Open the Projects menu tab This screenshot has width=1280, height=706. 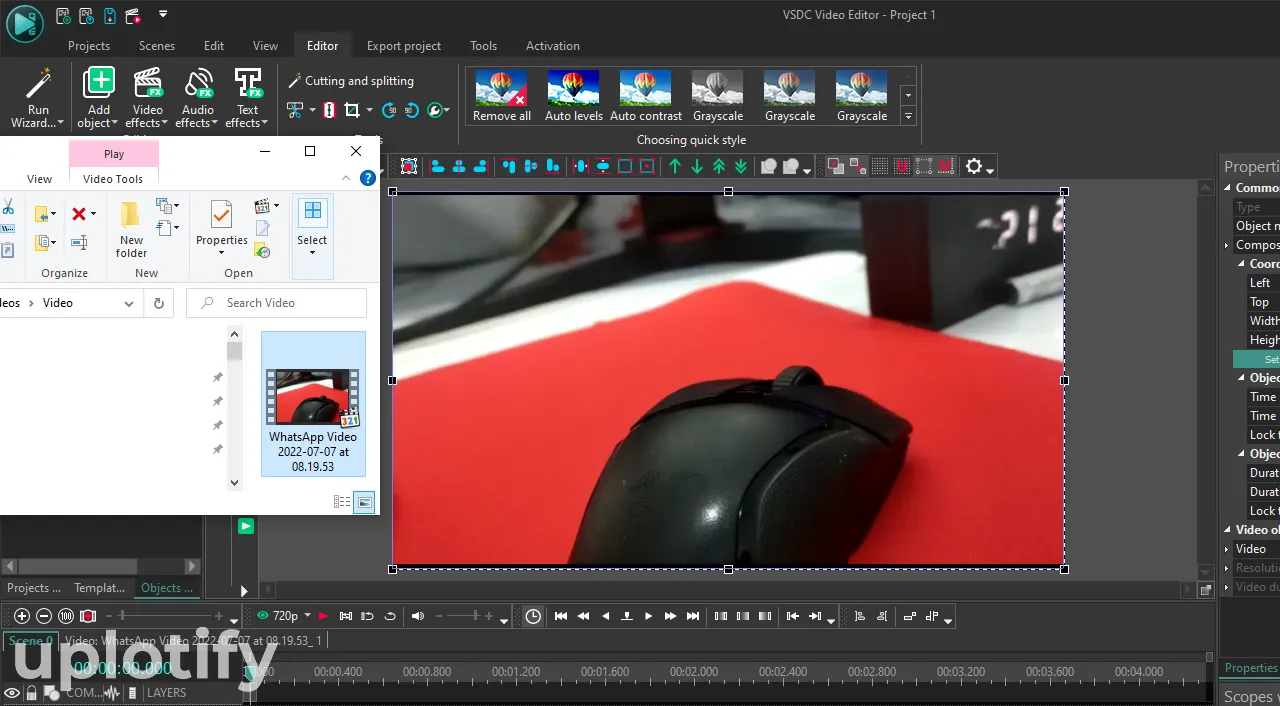pyautogui.click(x=89, y=46)
